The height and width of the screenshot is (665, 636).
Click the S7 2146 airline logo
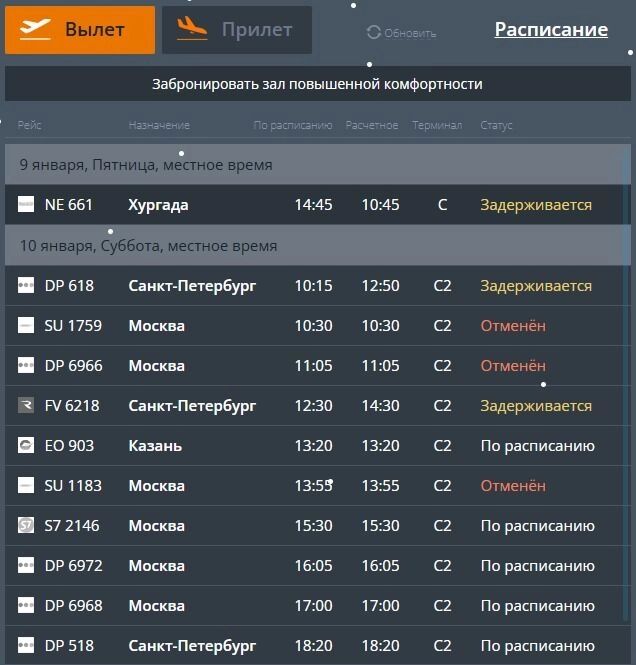pyautogui.click(x=26, y=526)
